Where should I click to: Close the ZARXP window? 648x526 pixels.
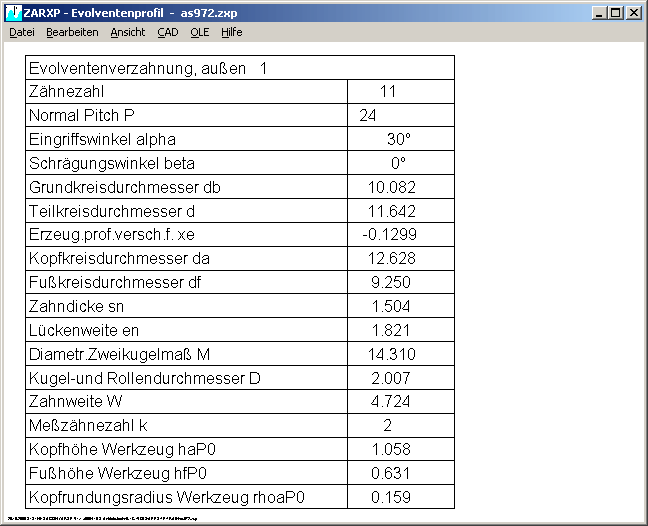[633, 13]
